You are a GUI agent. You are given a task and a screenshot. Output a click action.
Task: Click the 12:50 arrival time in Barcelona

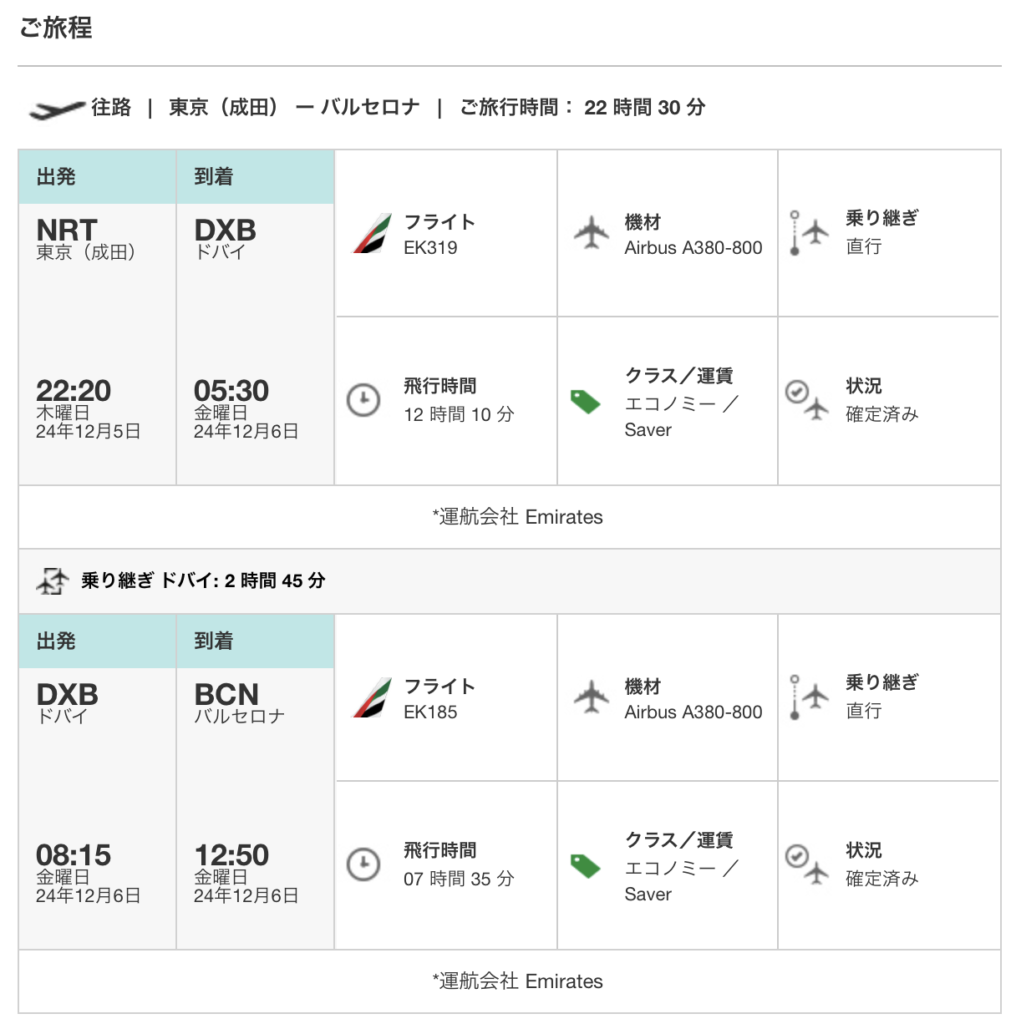[231, 855]
